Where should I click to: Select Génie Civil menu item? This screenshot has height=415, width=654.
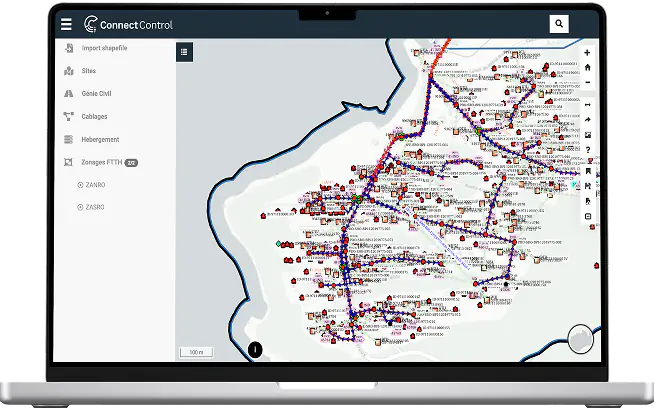coord(96,93)
